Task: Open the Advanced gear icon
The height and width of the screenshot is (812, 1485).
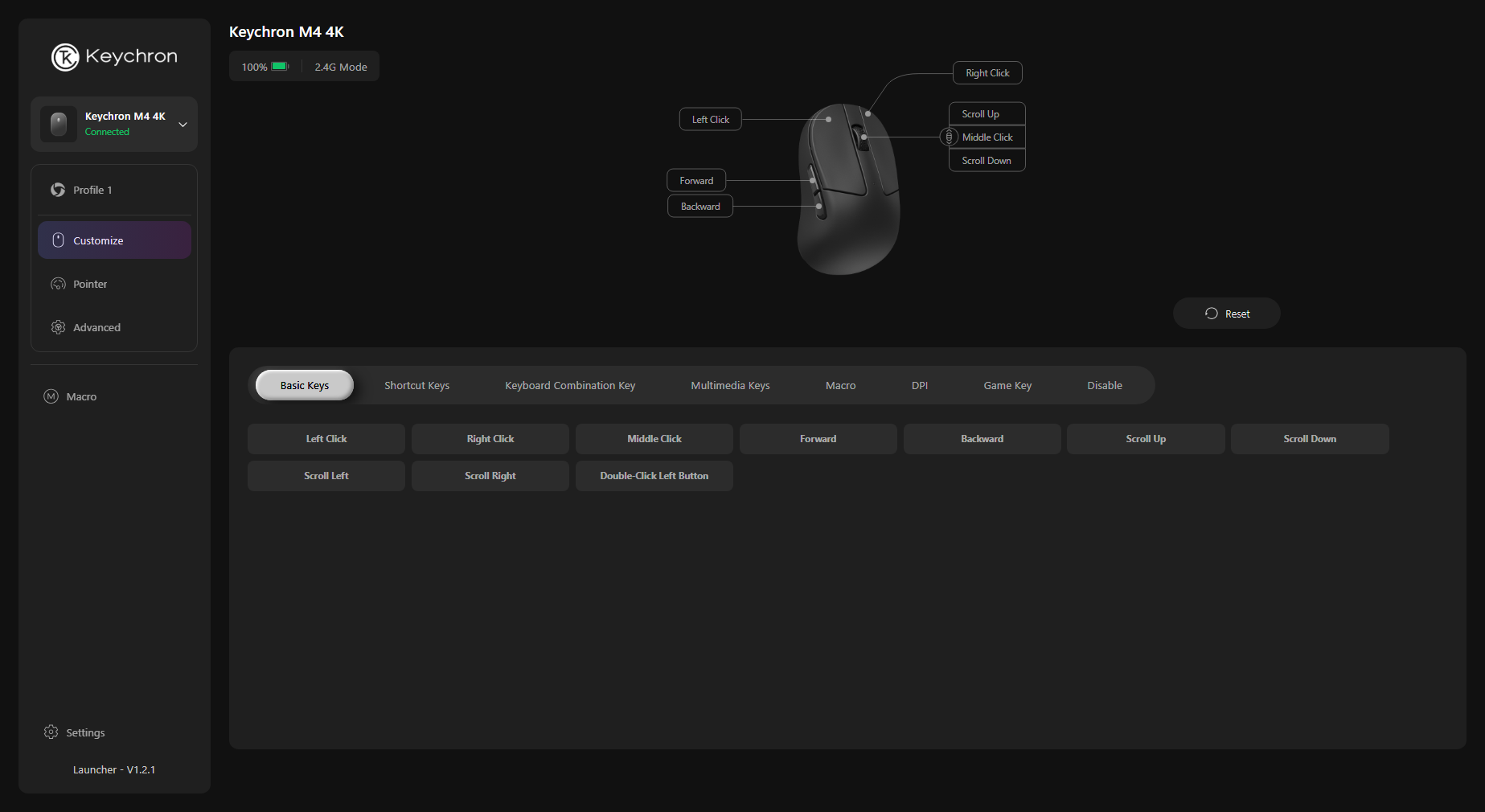Action: coord(58,327)
